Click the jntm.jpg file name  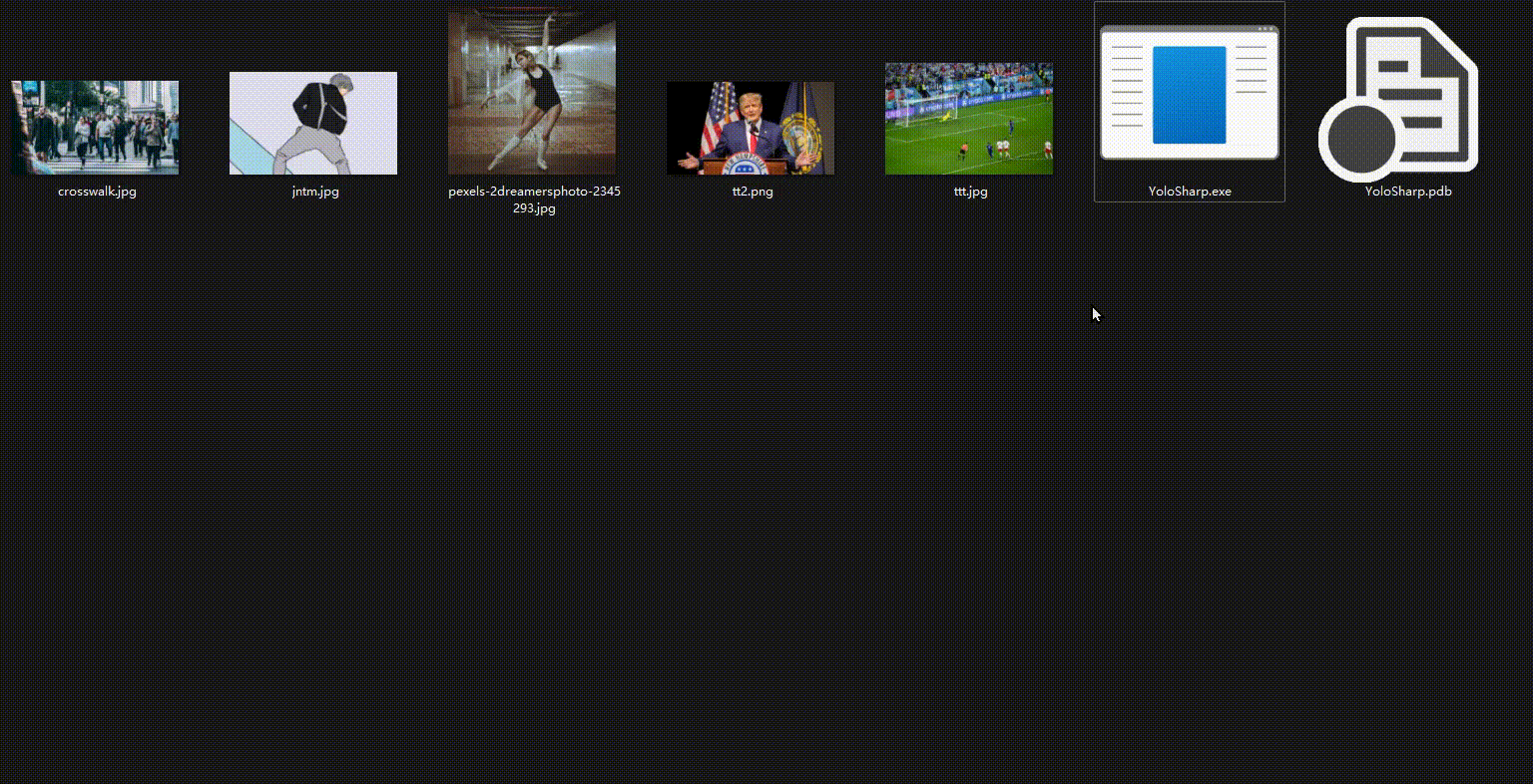point(315,192)
